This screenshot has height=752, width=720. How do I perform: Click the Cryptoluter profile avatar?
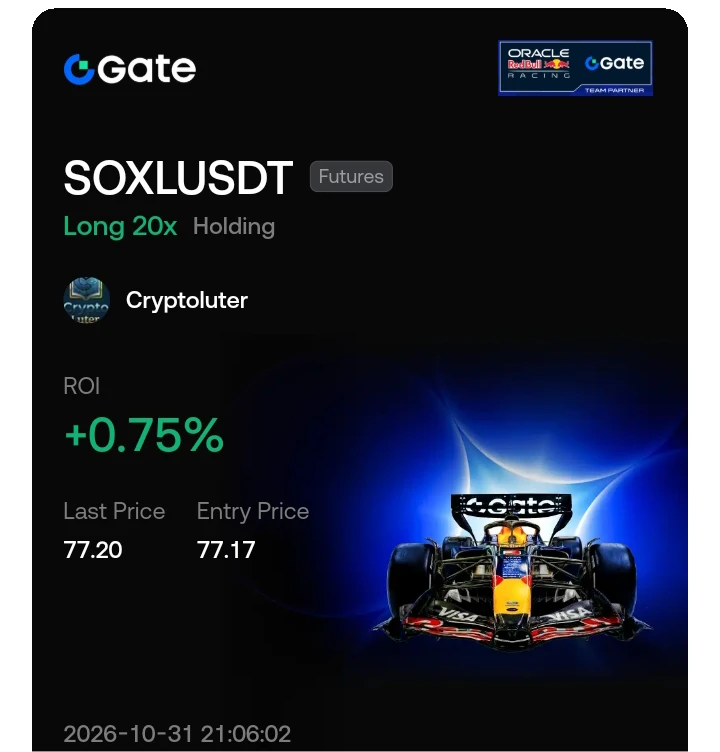tap(86, 300)
